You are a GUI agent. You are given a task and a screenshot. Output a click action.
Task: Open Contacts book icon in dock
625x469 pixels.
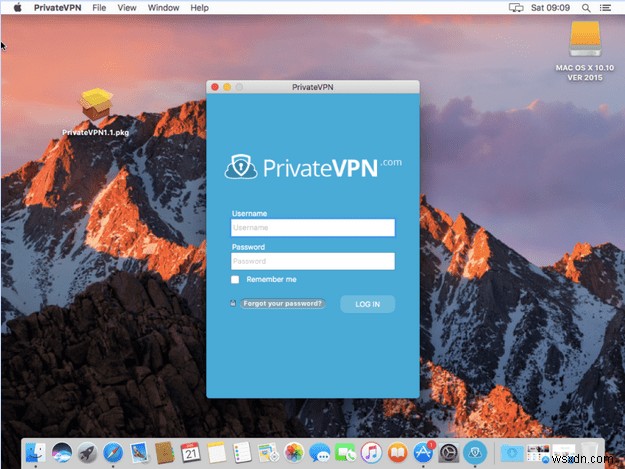pos(165,453)
